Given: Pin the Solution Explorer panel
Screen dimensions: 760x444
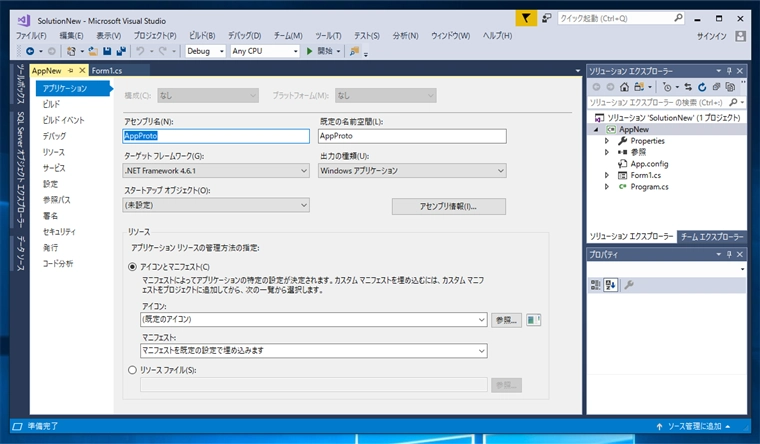Looking at the screenshot, I should pos(729,71).
